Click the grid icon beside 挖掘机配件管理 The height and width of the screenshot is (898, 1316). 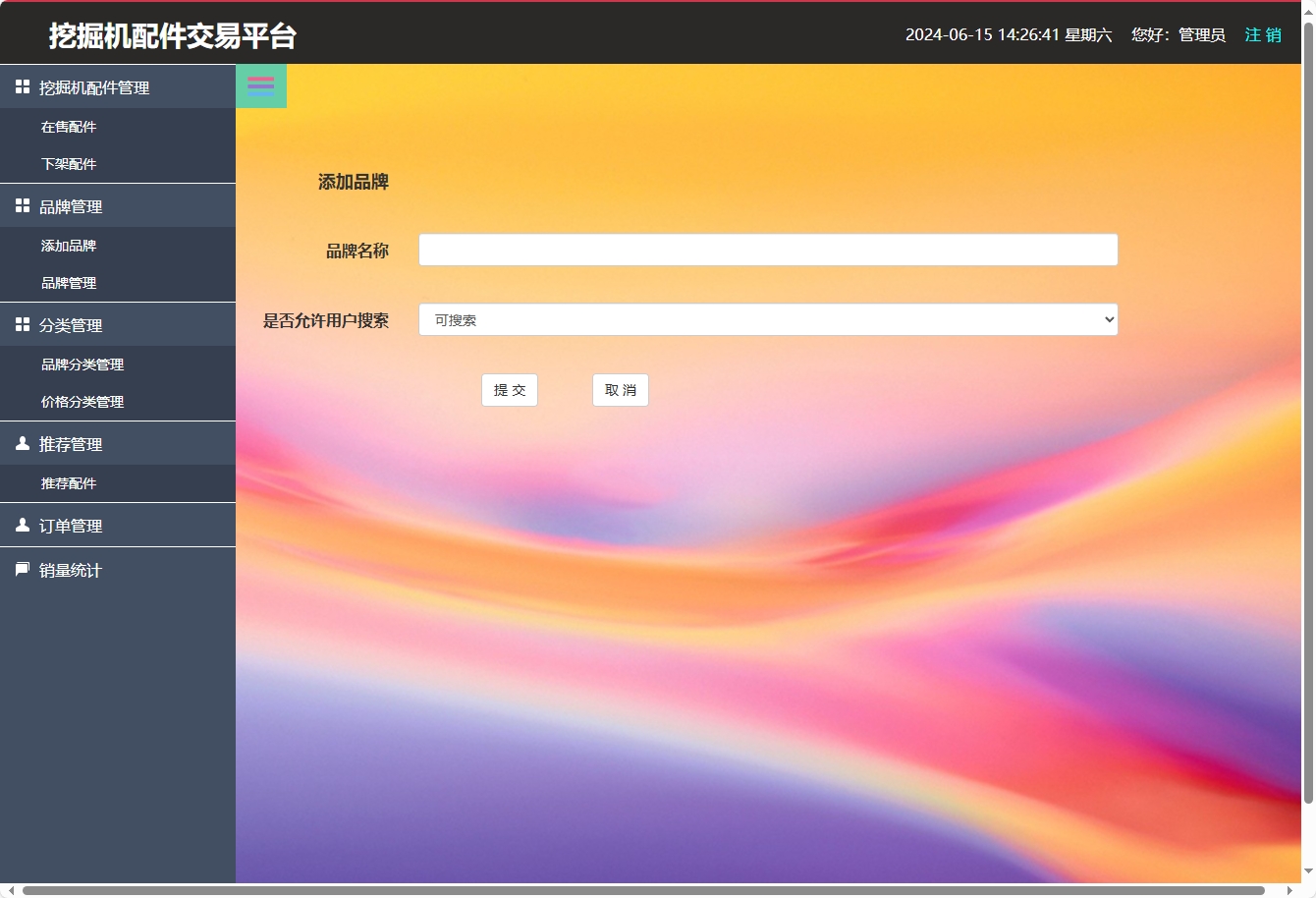coord(22,85)
